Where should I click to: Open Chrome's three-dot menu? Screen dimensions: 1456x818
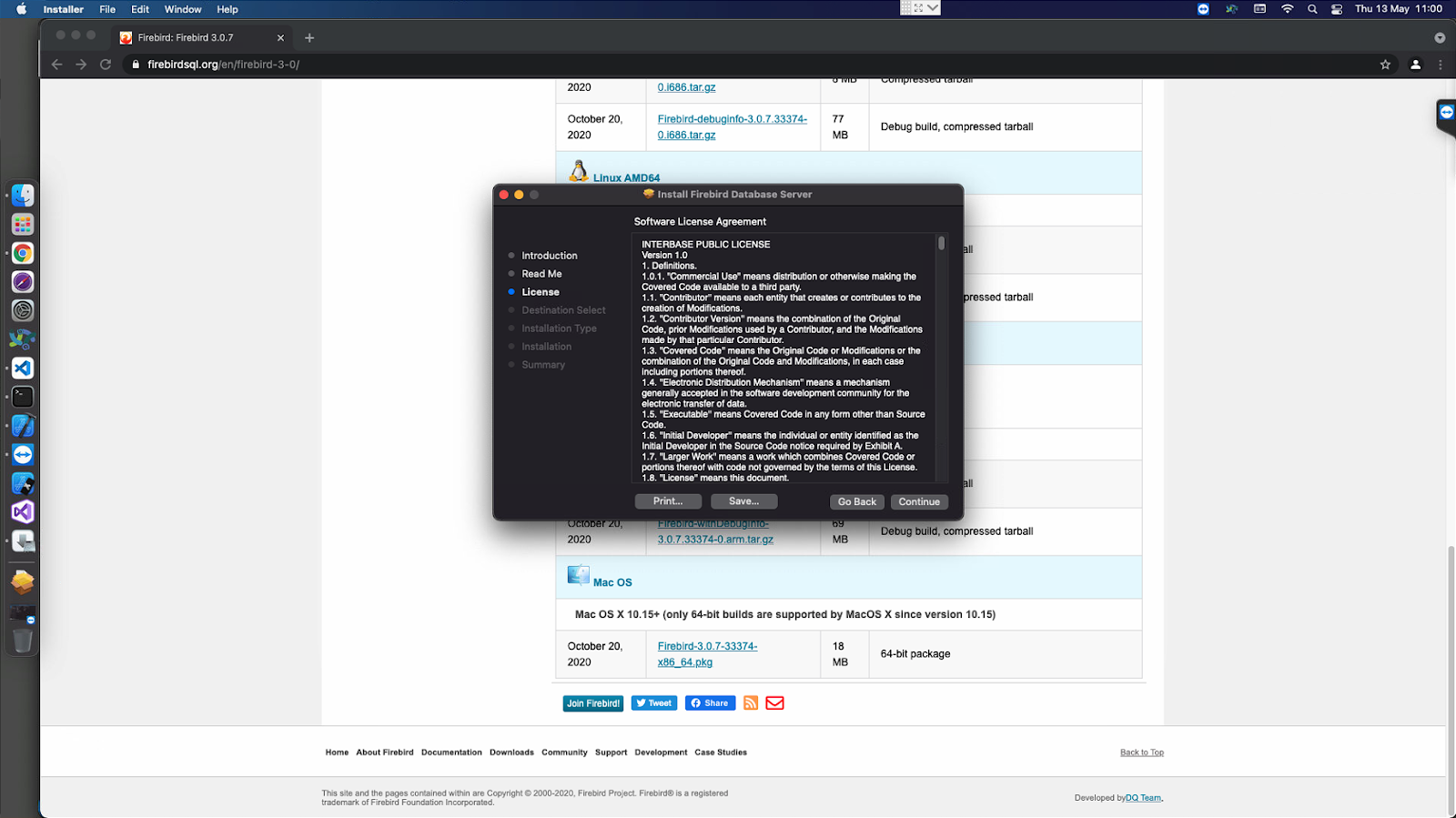coord(1440,65)
